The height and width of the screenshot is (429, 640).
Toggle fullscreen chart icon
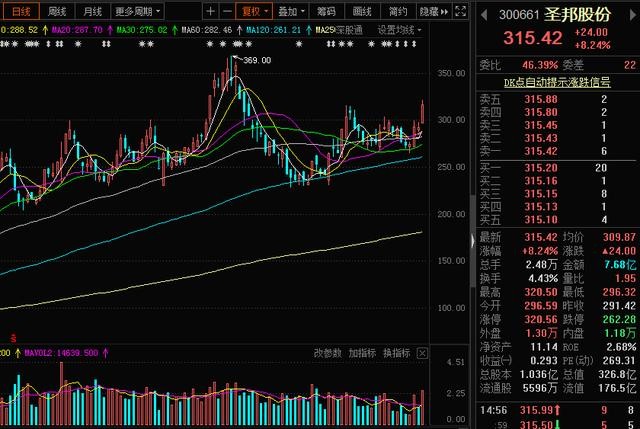click(460, 11)
